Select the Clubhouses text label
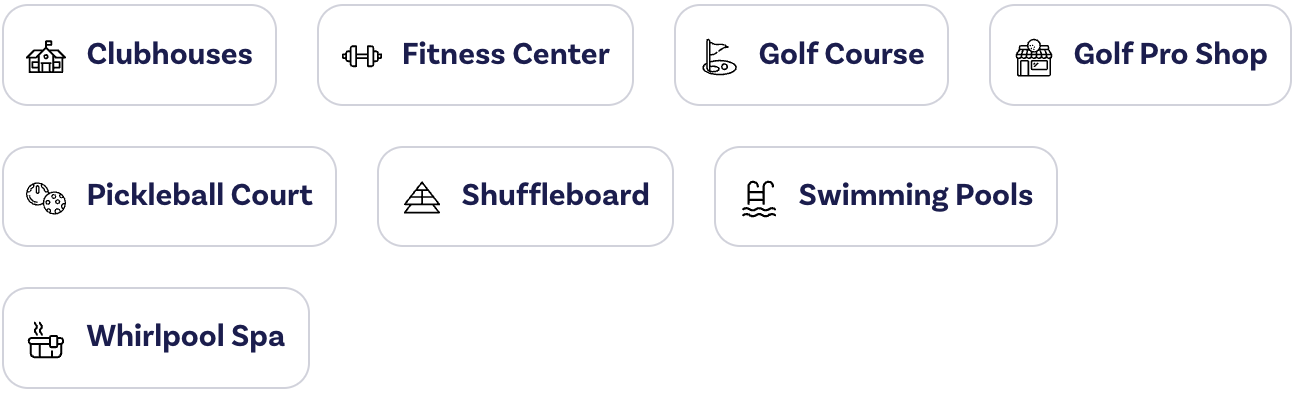Viewport: 1296px width, 394px height. pyautogui.click(x=169, y=54)
